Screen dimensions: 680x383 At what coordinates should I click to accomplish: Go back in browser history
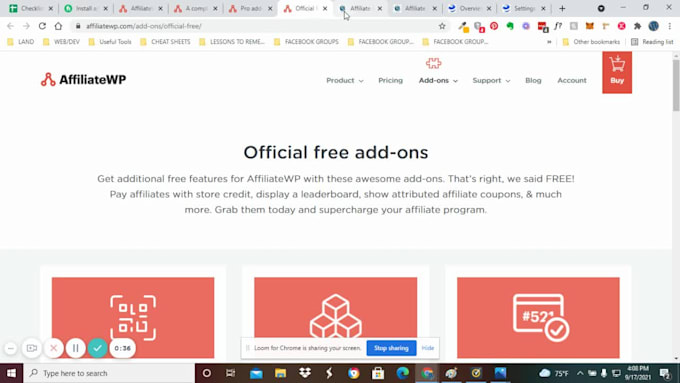[10, 26]
